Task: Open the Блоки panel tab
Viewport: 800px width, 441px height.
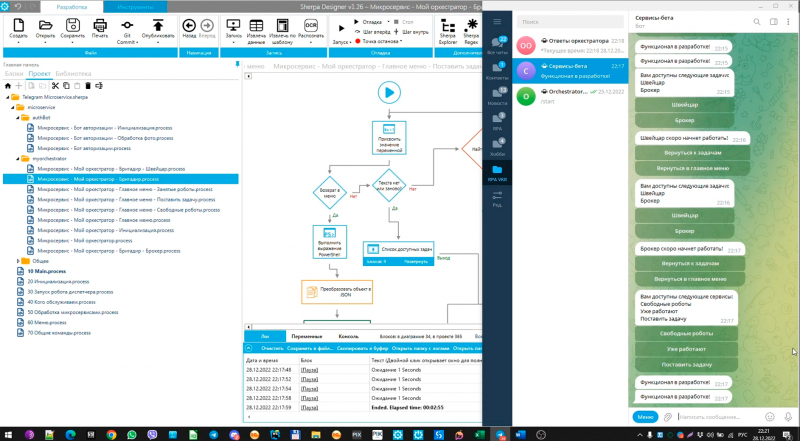Action: pos(14,74)
